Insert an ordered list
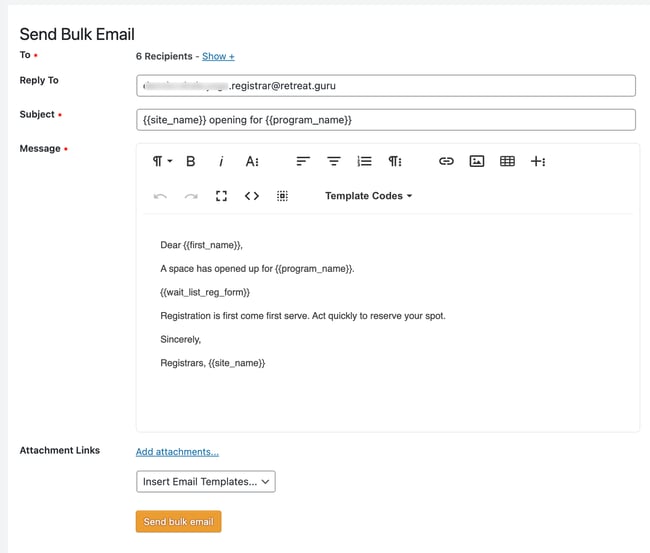This screenshot has height=553, width=650. click(x=364, y=161)
